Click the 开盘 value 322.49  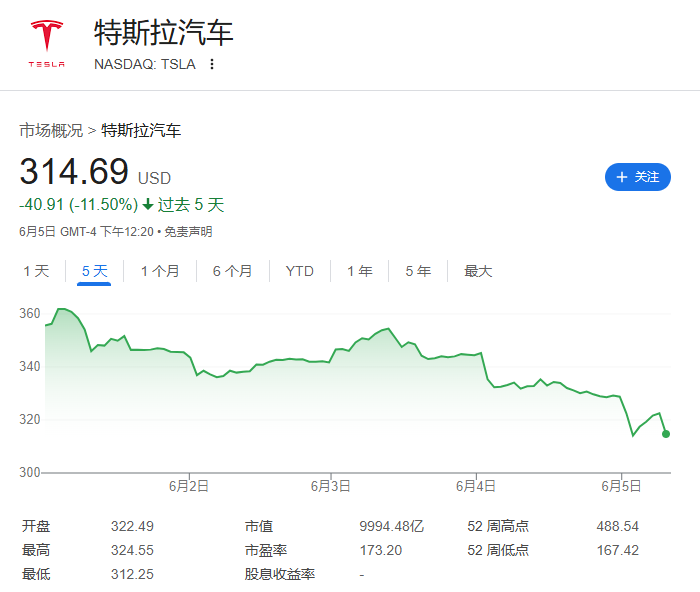(132, 526)
